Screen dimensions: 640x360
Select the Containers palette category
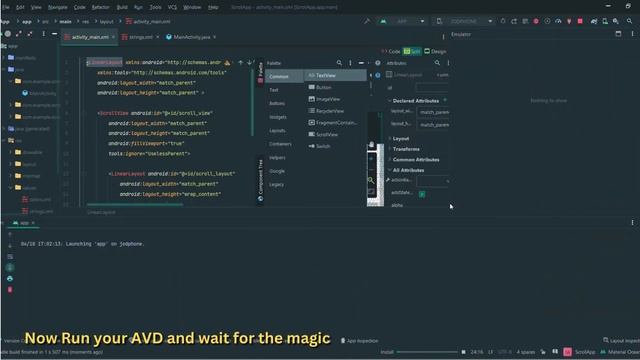284,144
